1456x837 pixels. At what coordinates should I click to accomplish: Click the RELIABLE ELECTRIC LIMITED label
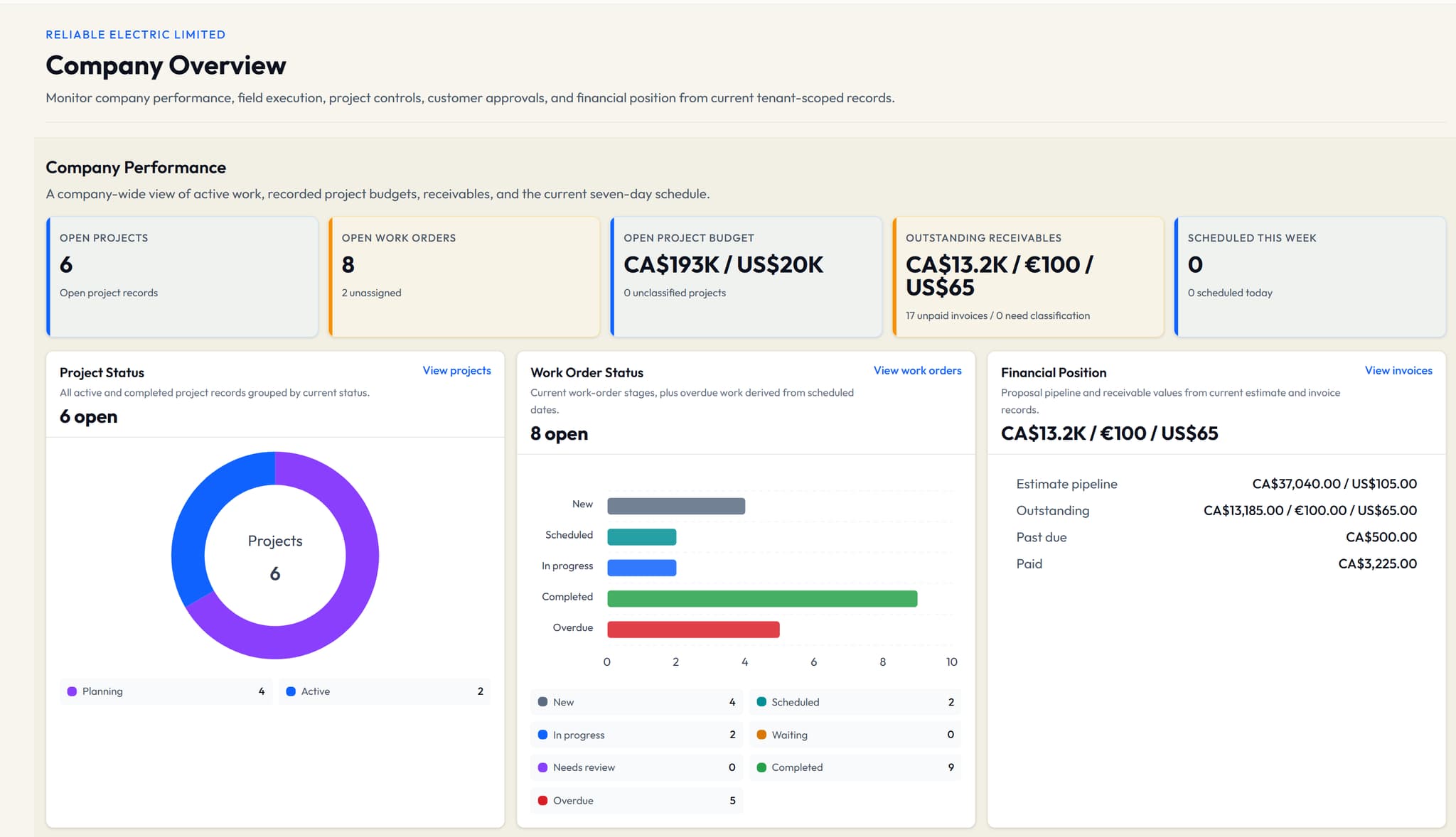coord(136,34)
